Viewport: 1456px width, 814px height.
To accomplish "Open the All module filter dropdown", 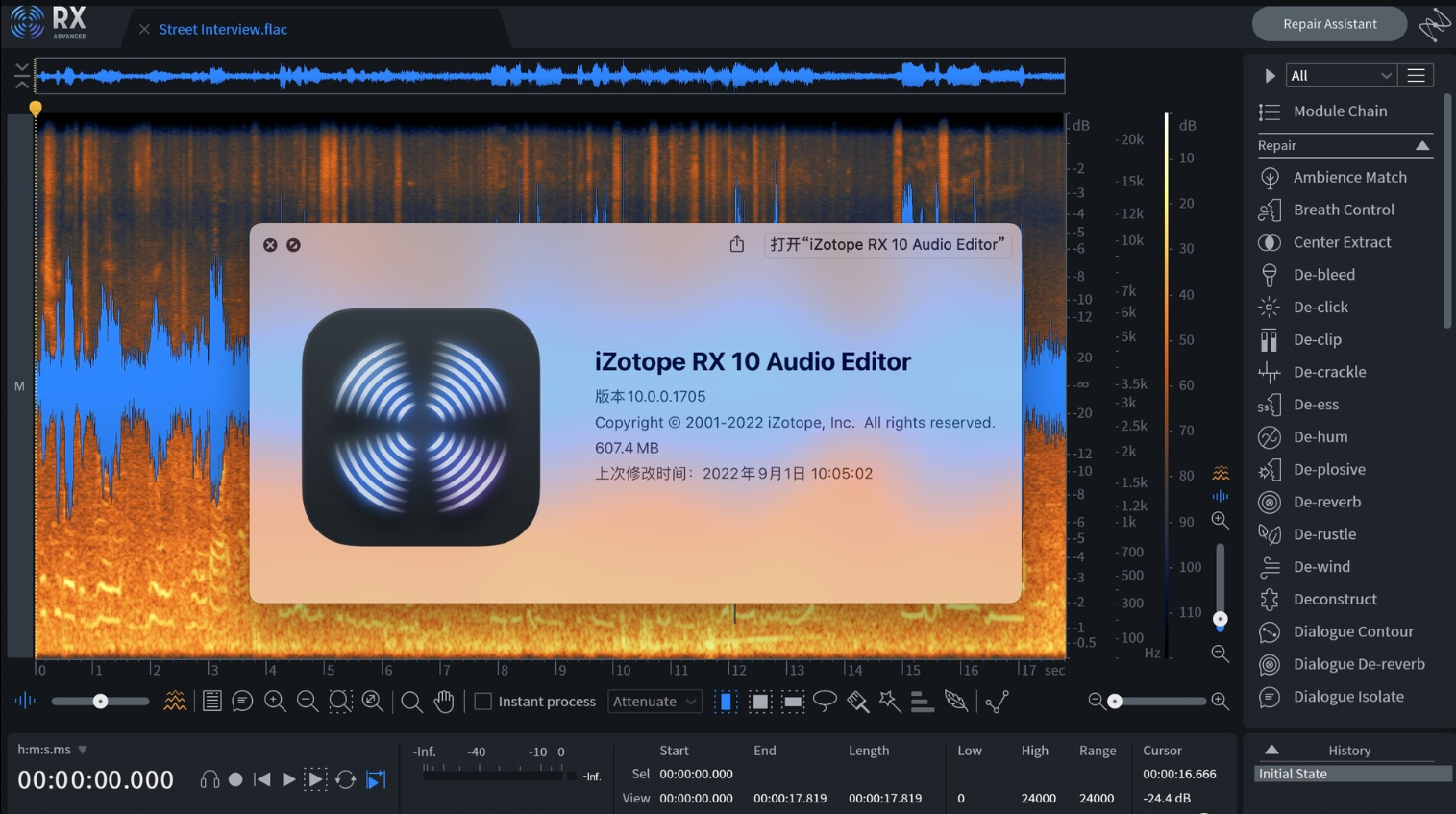I will click(x=1340, y=76).
